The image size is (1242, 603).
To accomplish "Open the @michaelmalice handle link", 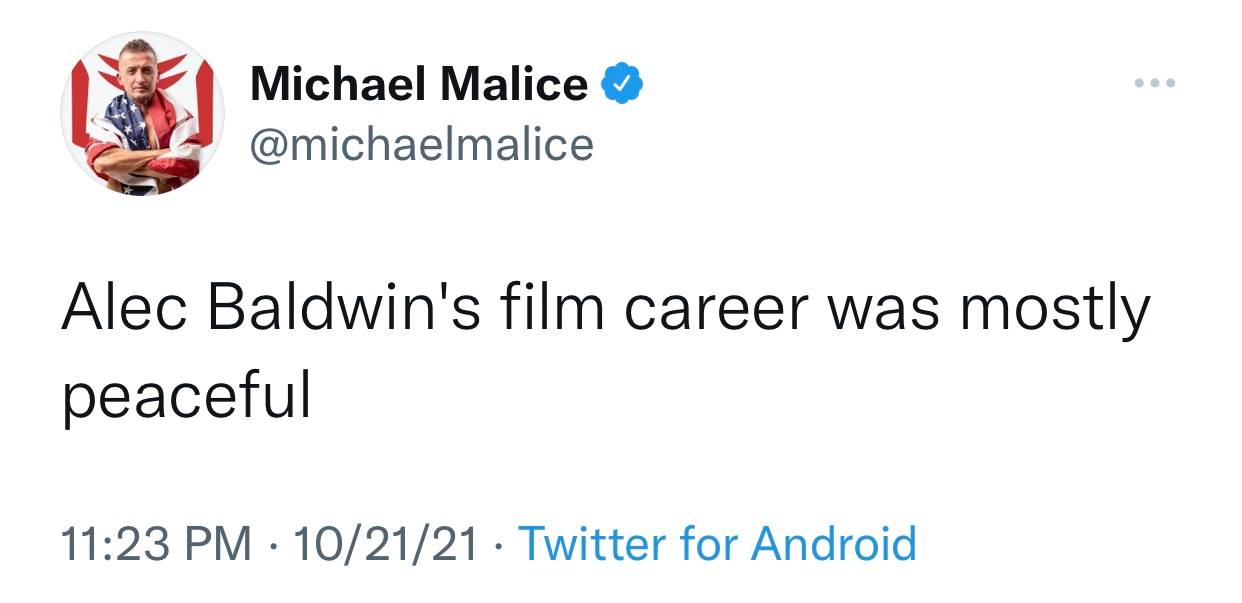I will 421,144.
